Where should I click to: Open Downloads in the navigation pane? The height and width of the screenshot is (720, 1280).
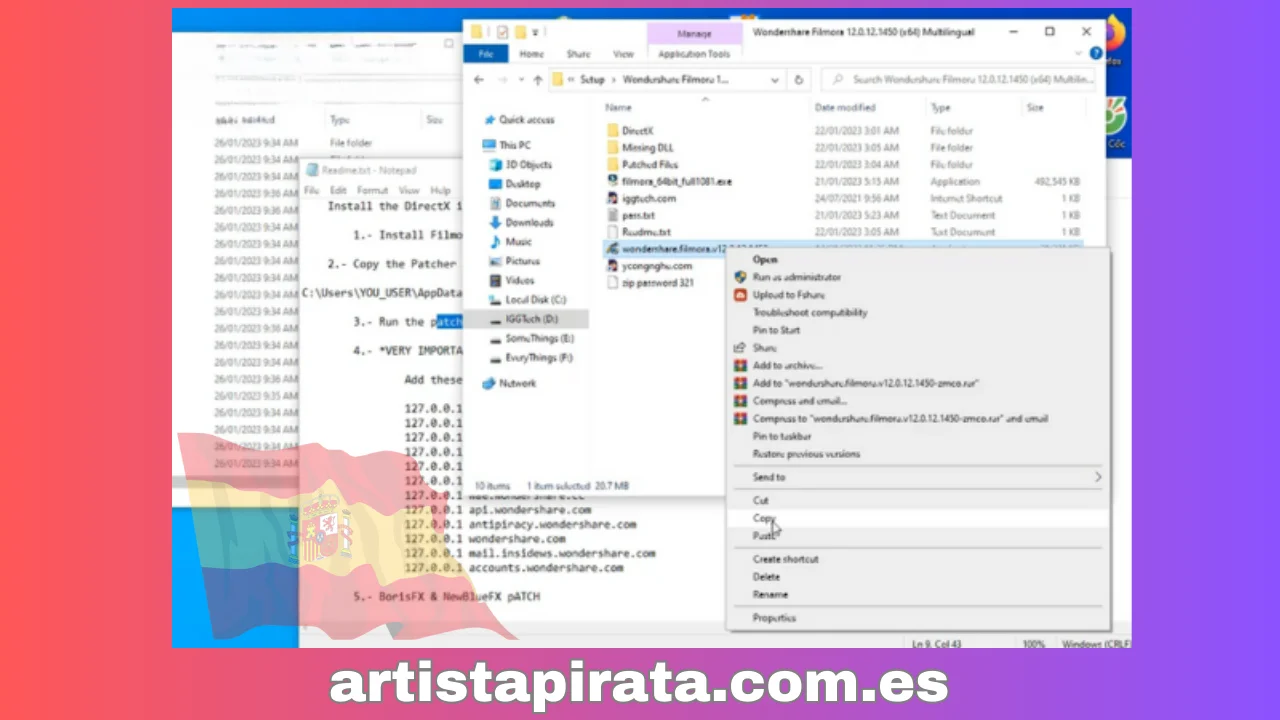(529, 222)
